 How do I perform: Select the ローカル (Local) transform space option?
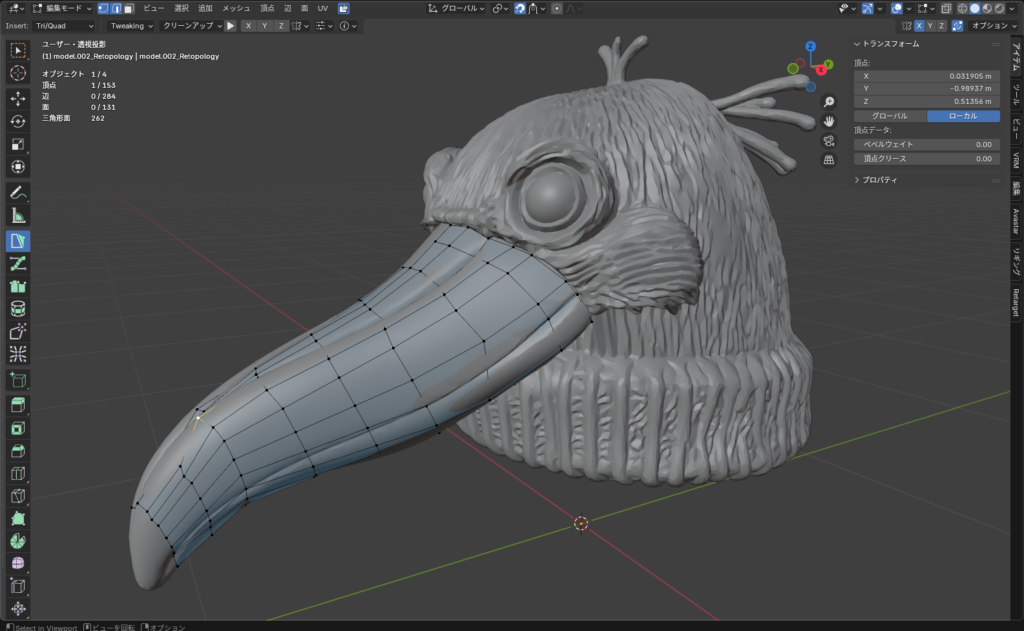[x=963, y=116]
